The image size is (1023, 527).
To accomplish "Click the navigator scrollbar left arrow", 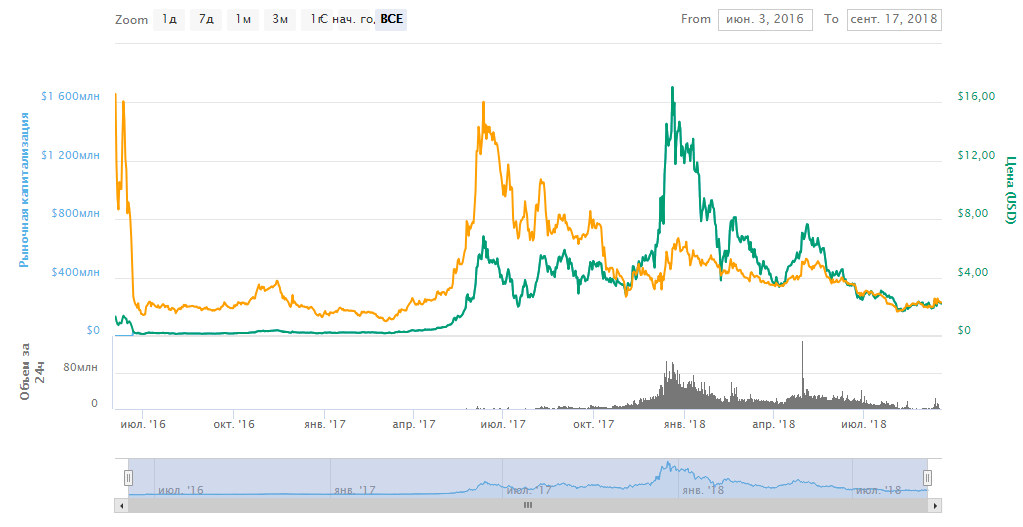I will tap(121, 505).
